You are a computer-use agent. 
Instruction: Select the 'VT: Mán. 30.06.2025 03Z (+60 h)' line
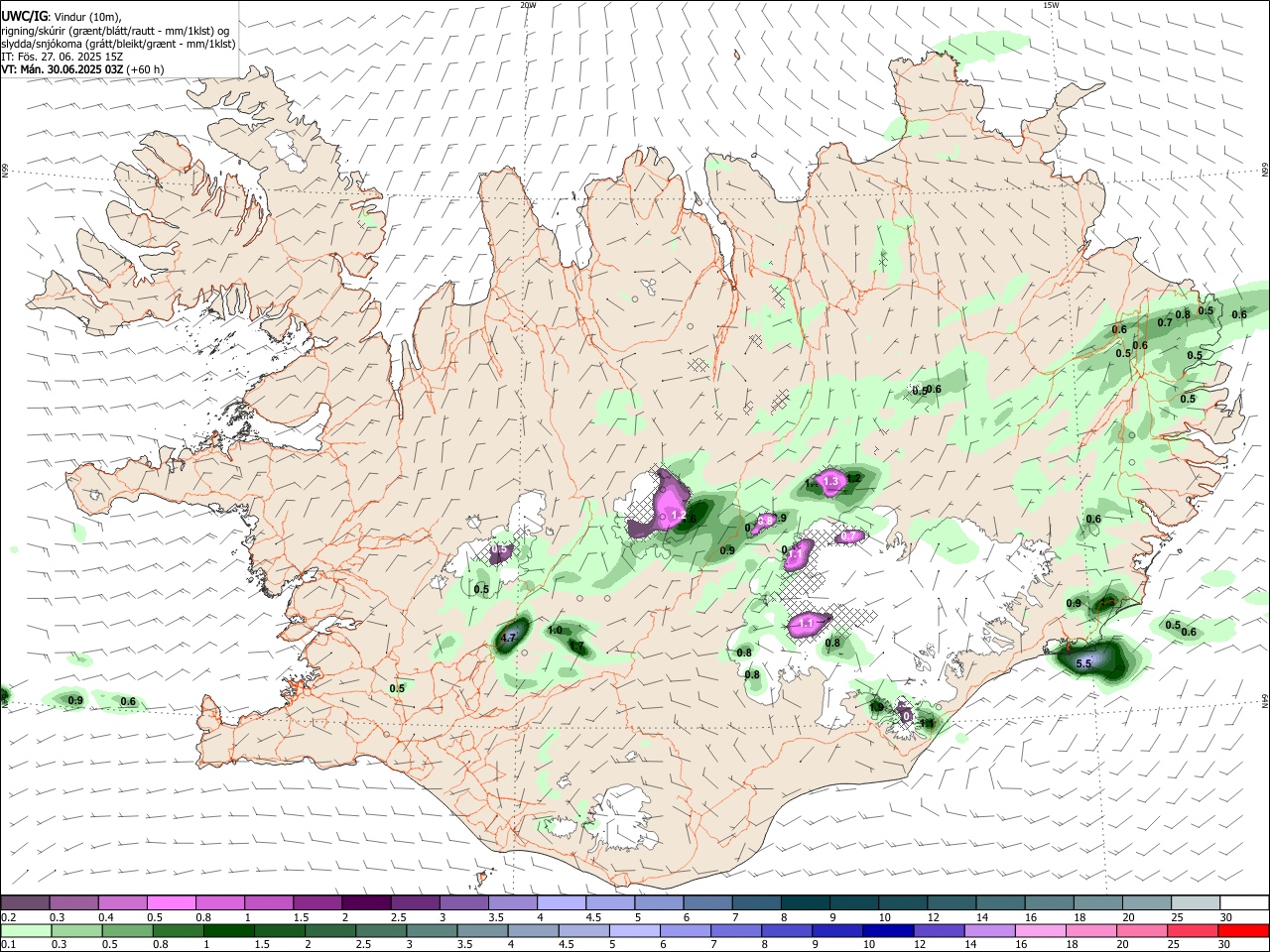[x=83, y=69]
